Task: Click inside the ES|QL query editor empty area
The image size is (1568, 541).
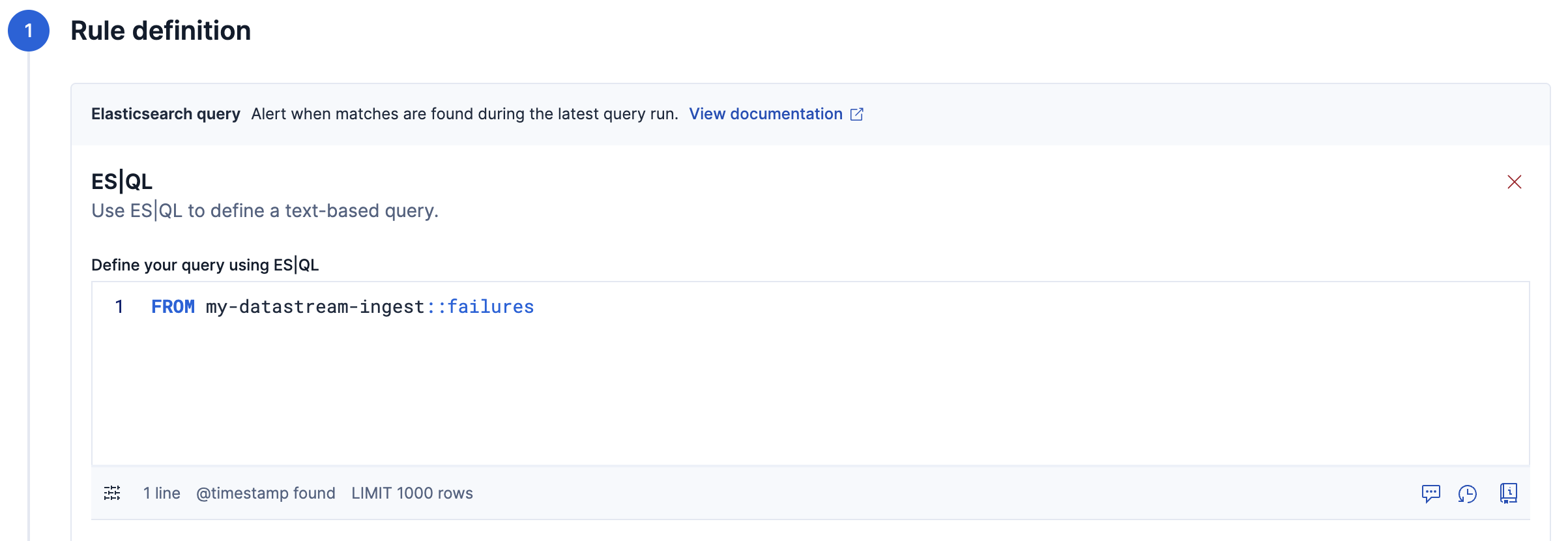Action: [x=782, y=391]
